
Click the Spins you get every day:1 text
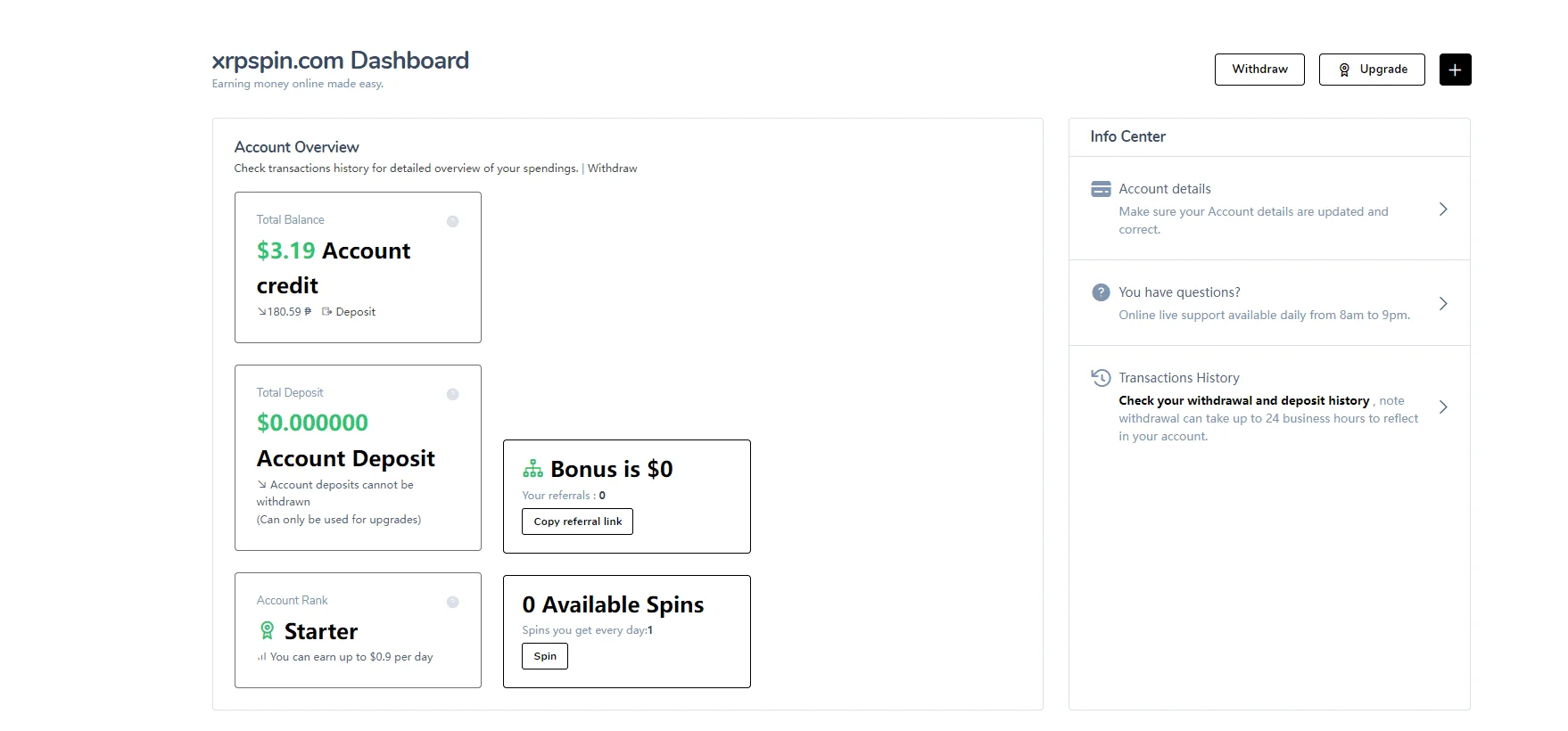(587, 630)
